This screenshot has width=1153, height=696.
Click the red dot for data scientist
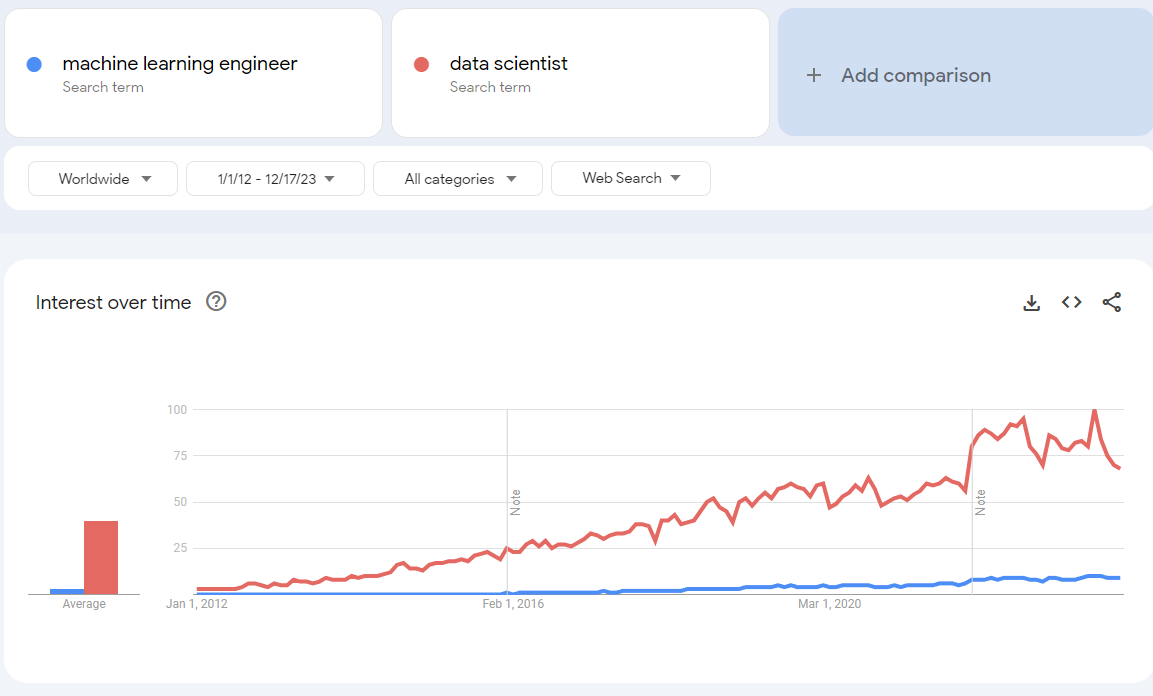coord(421,64)
